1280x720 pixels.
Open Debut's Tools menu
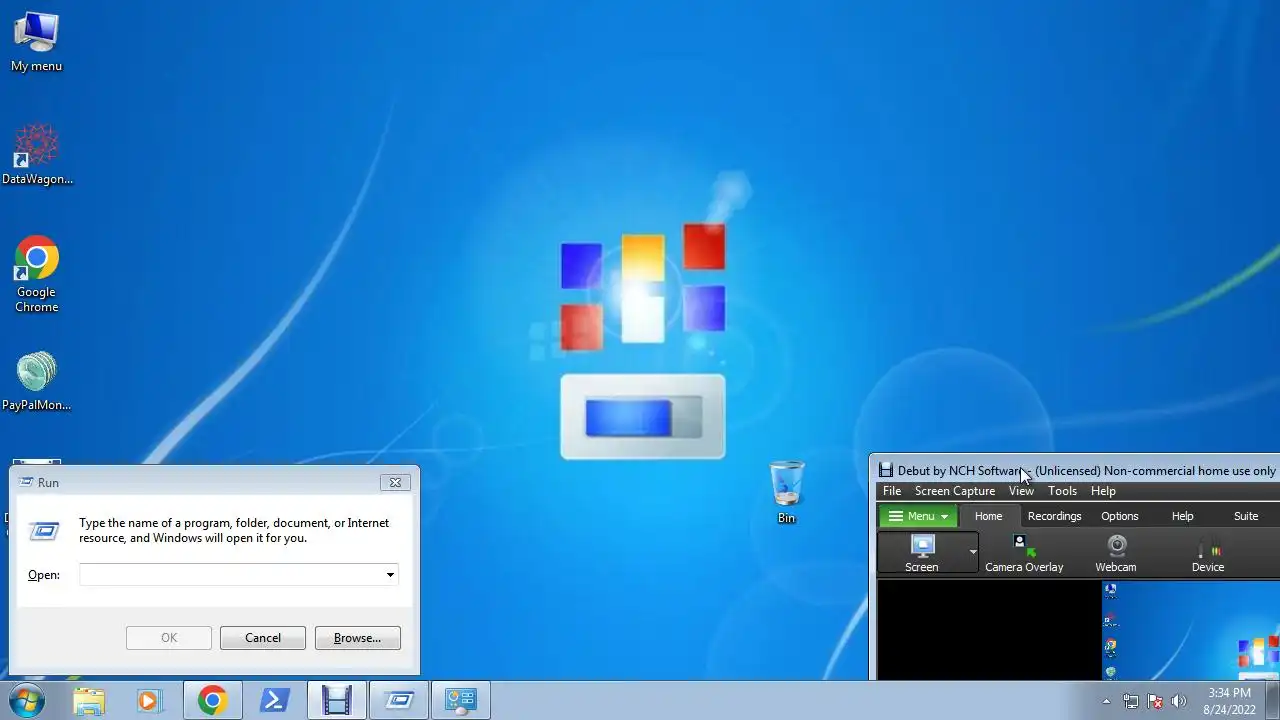coord(1062,491)
